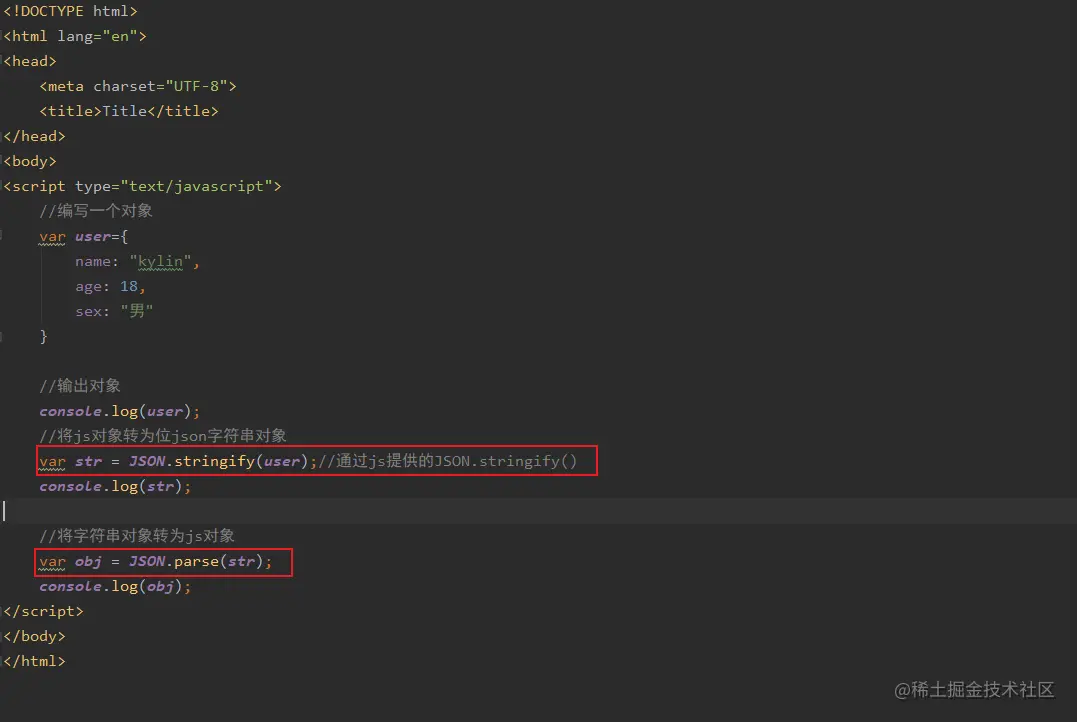Click the comment //通过js提供的JSON.stringify()

coord(448,461)
